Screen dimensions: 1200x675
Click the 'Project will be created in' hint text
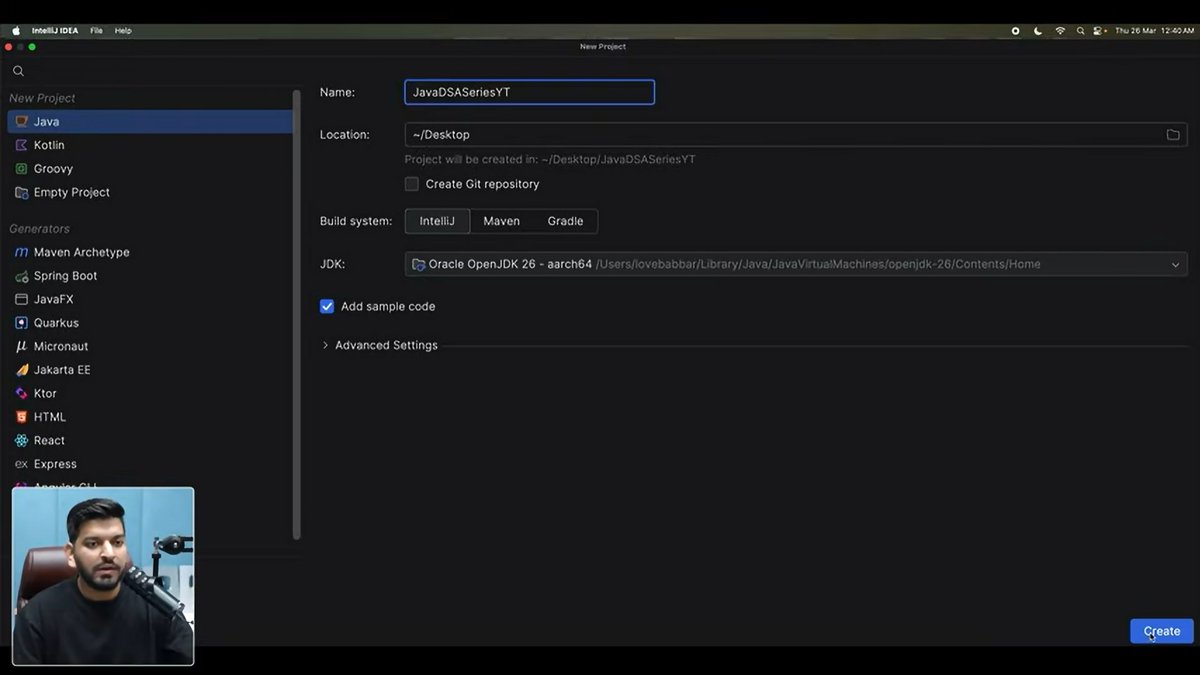(550, 159)
